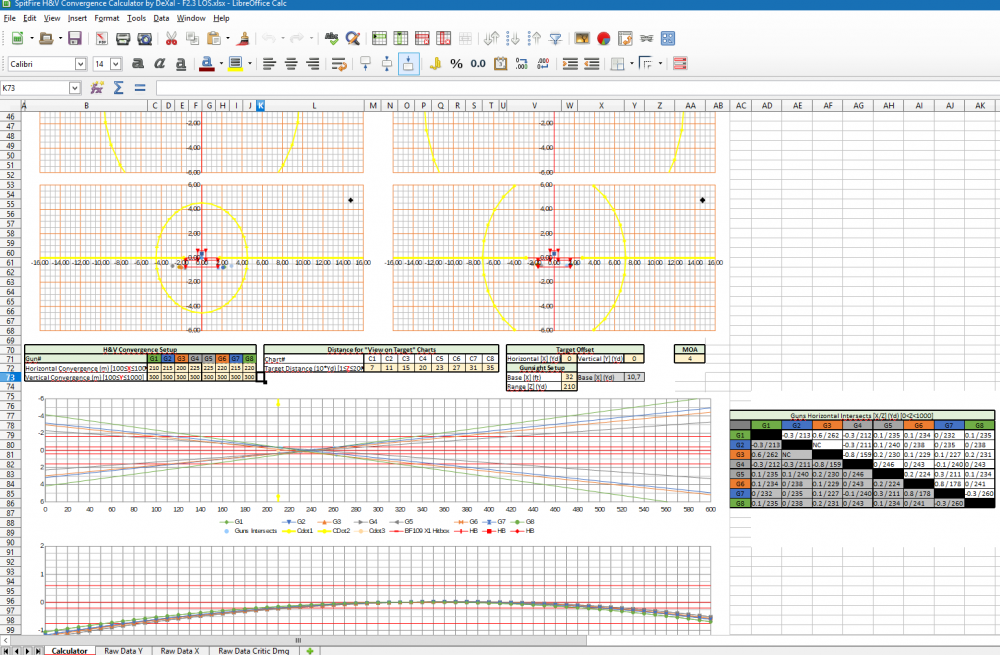
Task: Toggle Align Bottom vertical alignment
Action: coord(408,64)
